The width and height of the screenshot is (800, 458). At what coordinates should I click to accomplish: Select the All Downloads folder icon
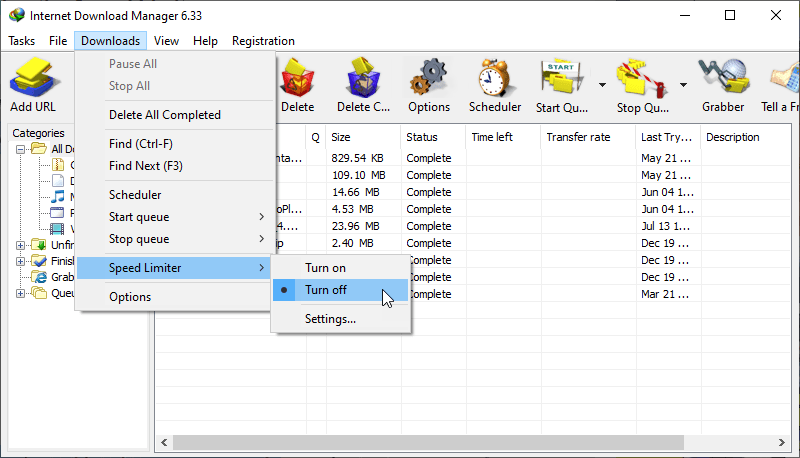coord(39,148)
